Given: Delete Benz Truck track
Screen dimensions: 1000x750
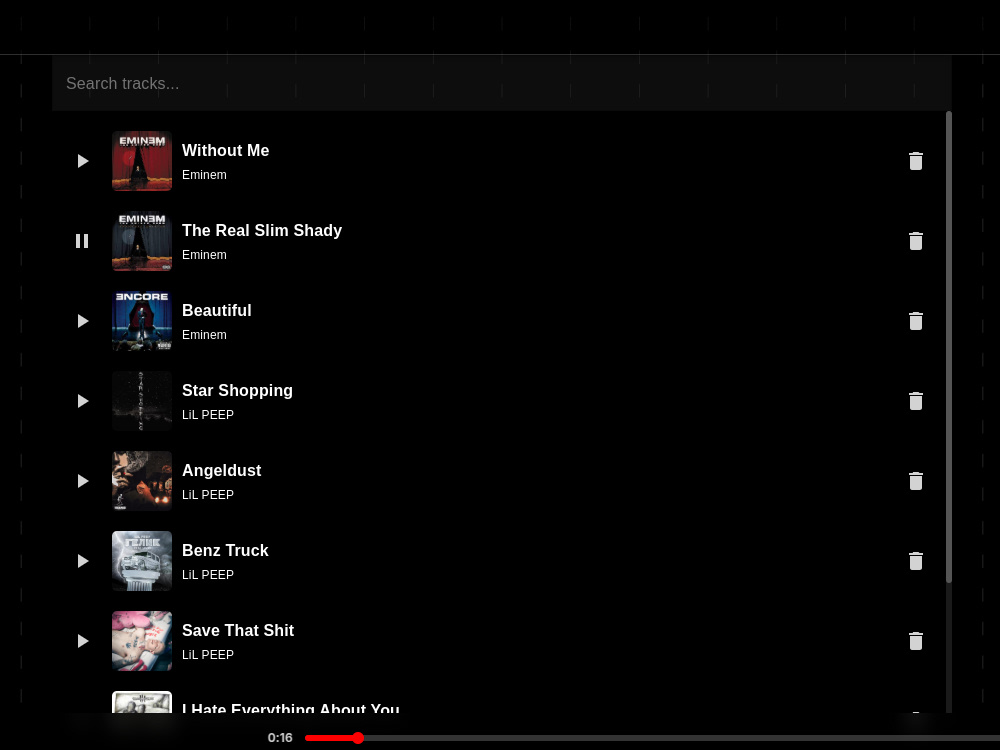Looking at the screenshot, I should [916, 561].
